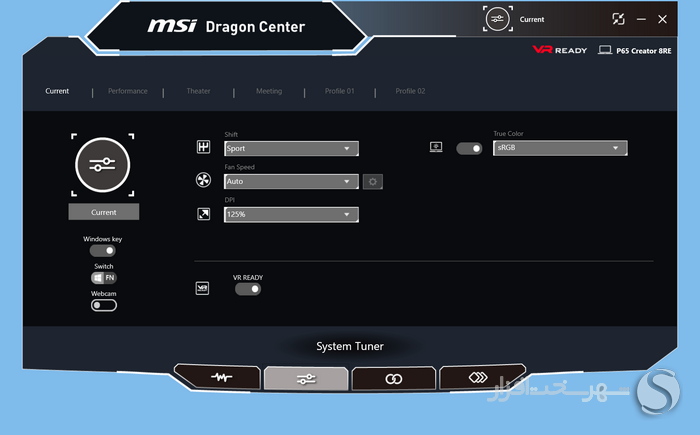
Task: Toggle the Windows/FN key Switch
Action: pos(104,278)
